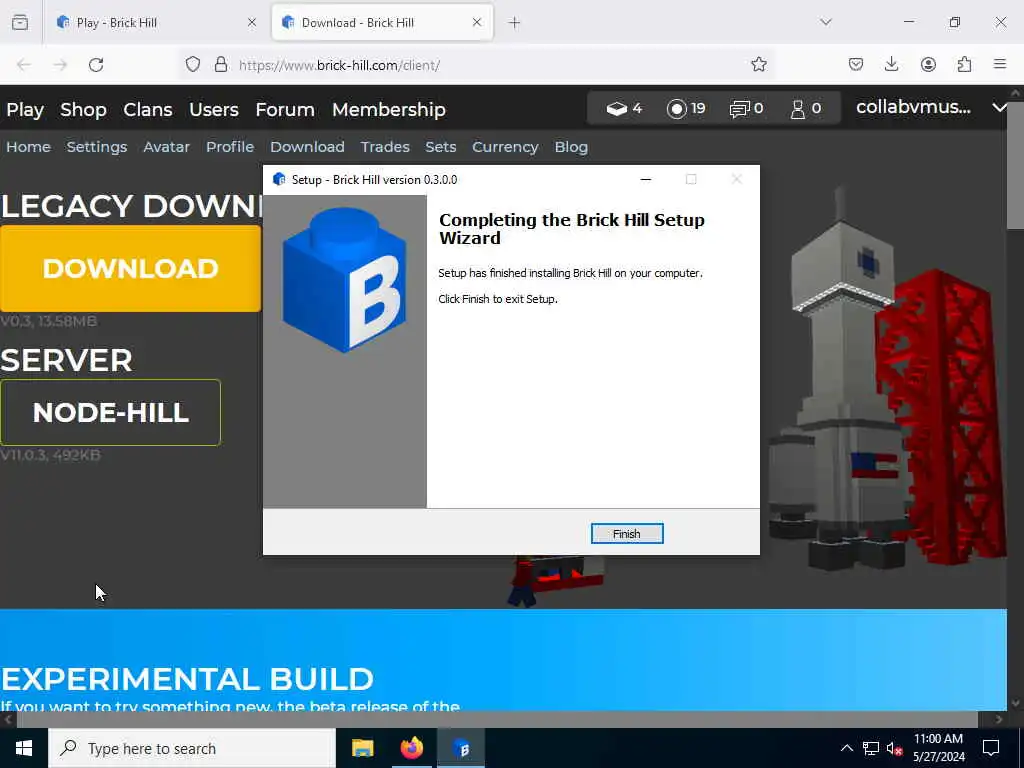Open a new browser tab with plus

click(515, 22)
